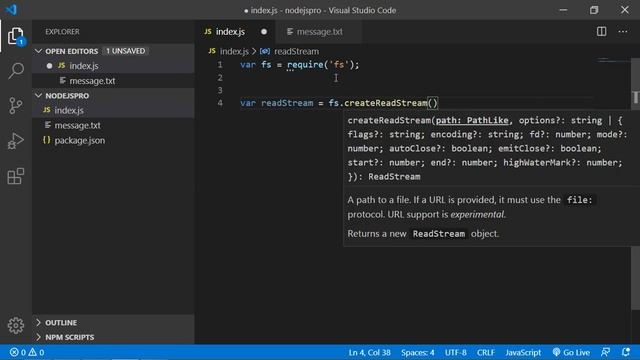Open the Manage gear menu

point(16,325)
